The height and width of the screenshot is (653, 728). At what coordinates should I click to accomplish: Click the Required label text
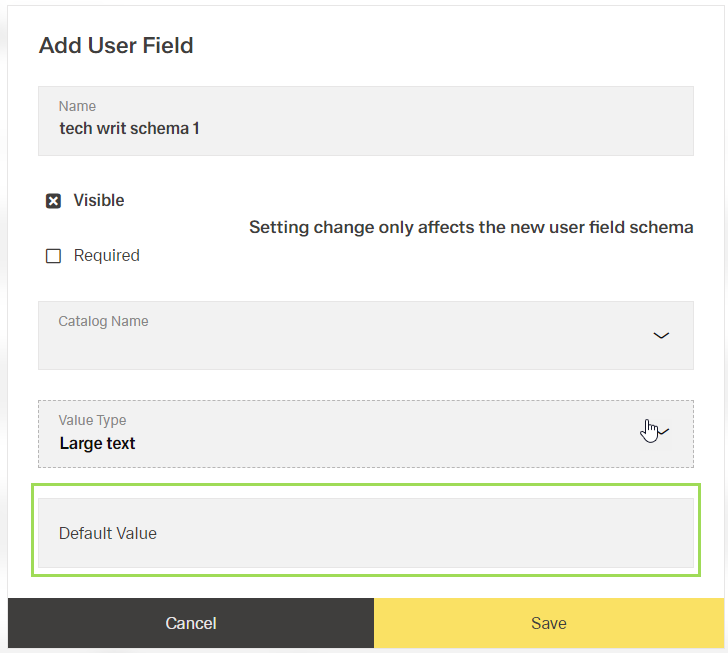[x=106, y=256]
